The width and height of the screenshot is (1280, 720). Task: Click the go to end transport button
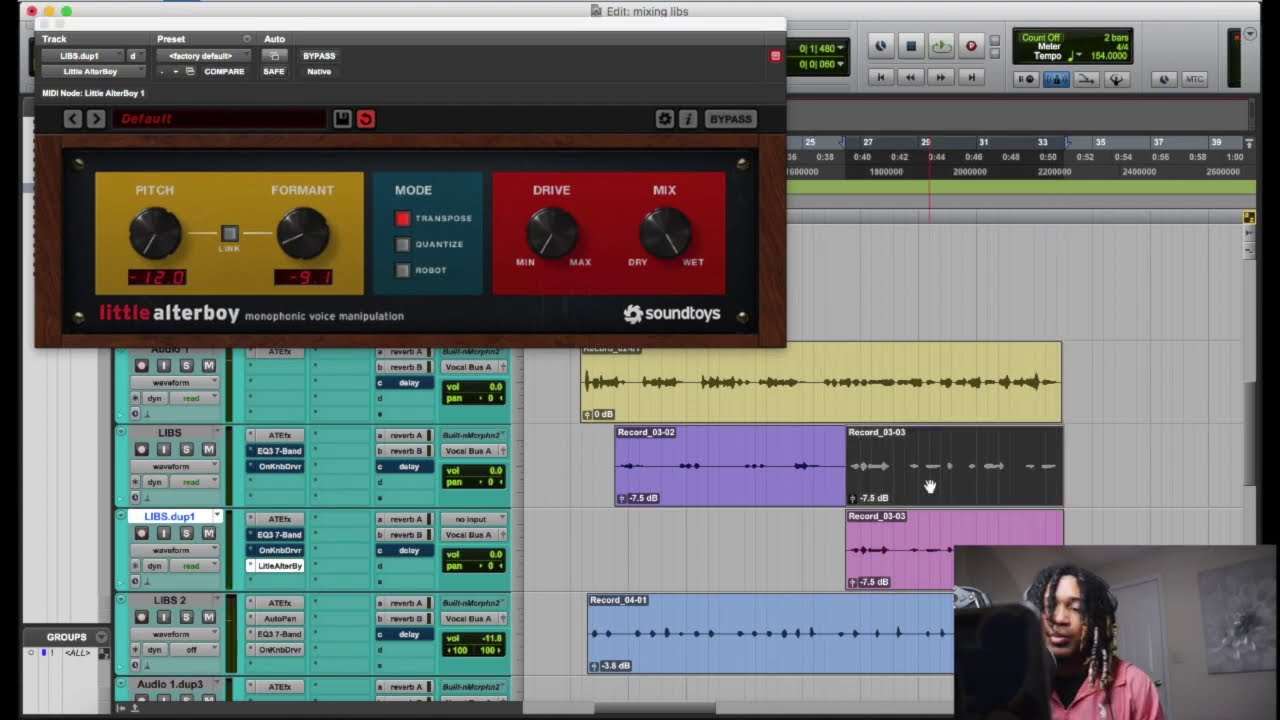[970, 77]
